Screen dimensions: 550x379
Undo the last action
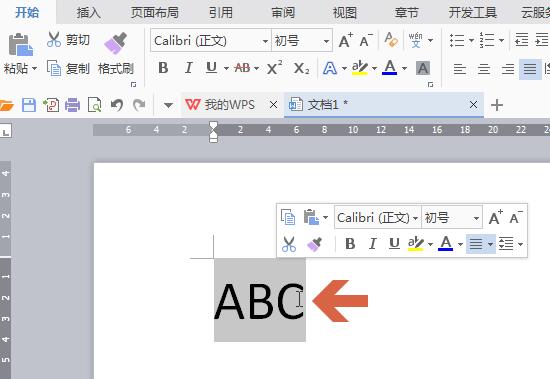click(117, 105)
